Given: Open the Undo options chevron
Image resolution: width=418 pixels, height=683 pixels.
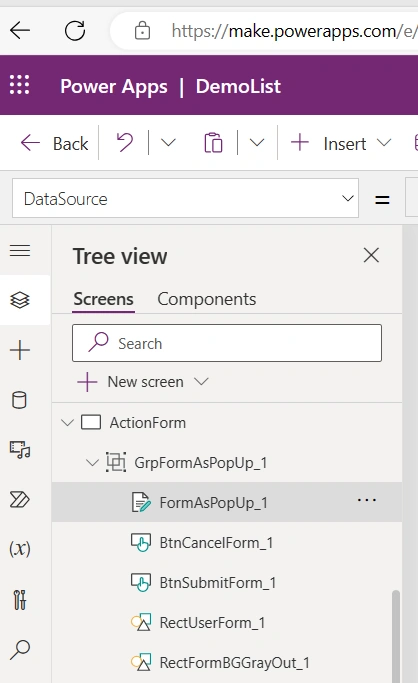Looking at the screenshot, I should point(168,142).
